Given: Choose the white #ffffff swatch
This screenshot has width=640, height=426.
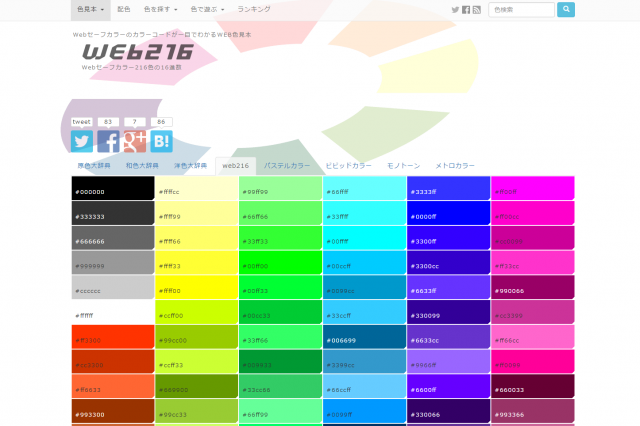Looking at the screenshot, I should (113, 312).
